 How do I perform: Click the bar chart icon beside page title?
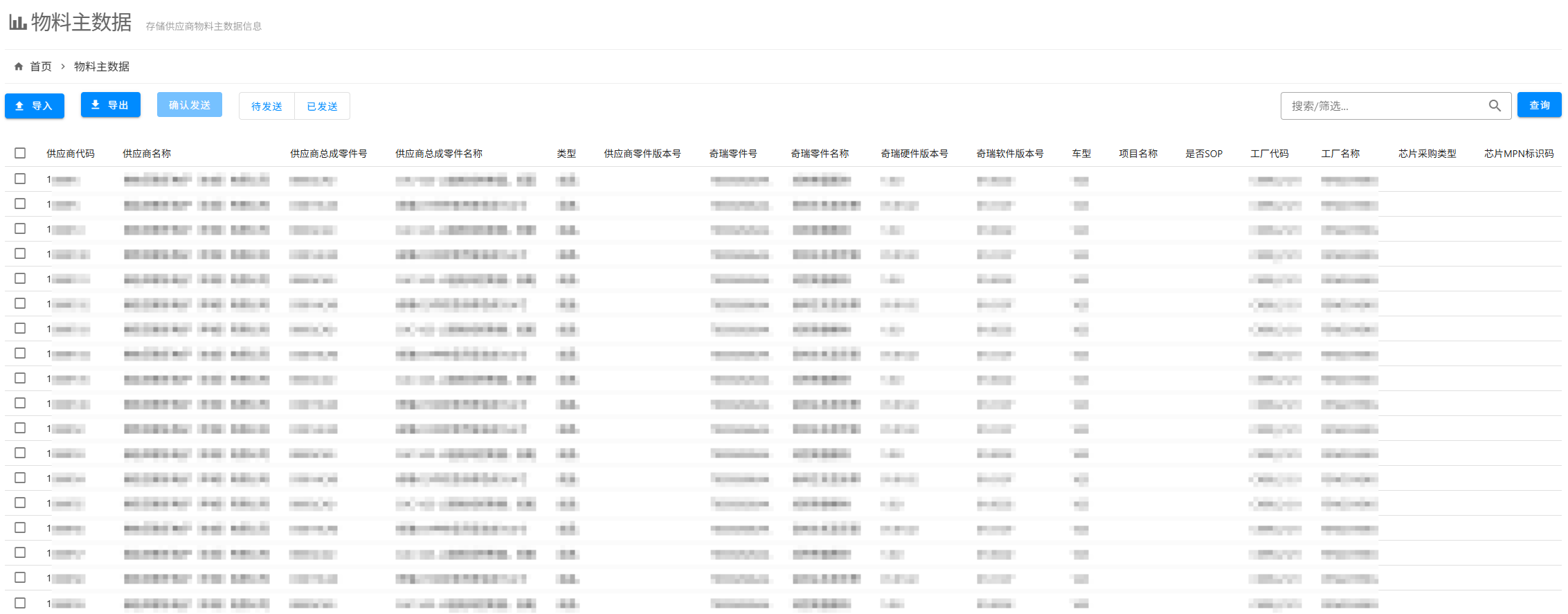tap(18, 23)
